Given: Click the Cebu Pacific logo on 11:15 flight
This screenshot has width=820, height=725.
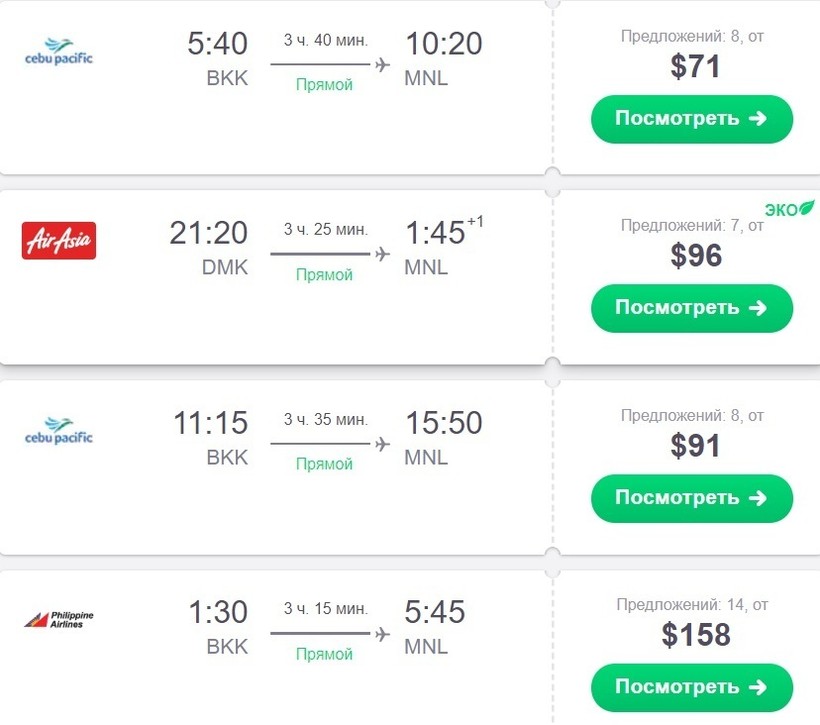Looking at the screenshot, I should tap(58, 431).
